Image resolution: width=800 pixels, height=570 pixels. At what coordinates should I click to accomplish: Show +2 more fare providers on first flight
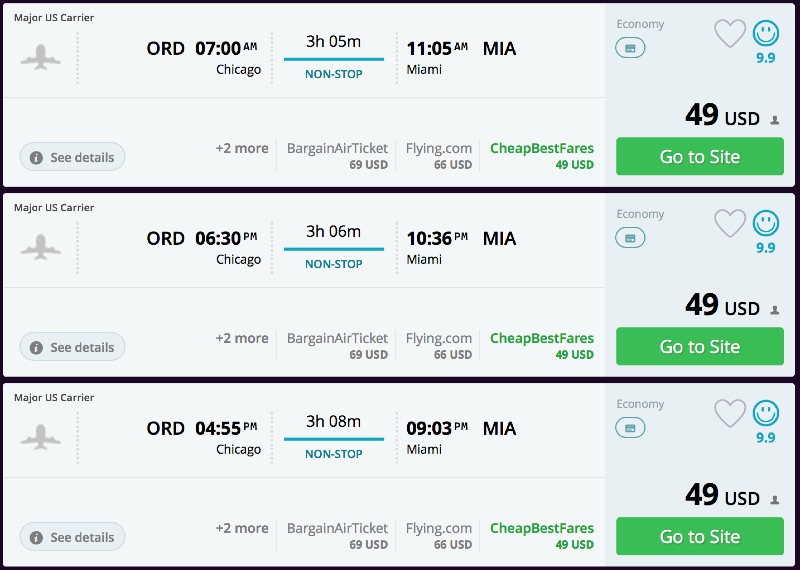[x=242, y=148]
